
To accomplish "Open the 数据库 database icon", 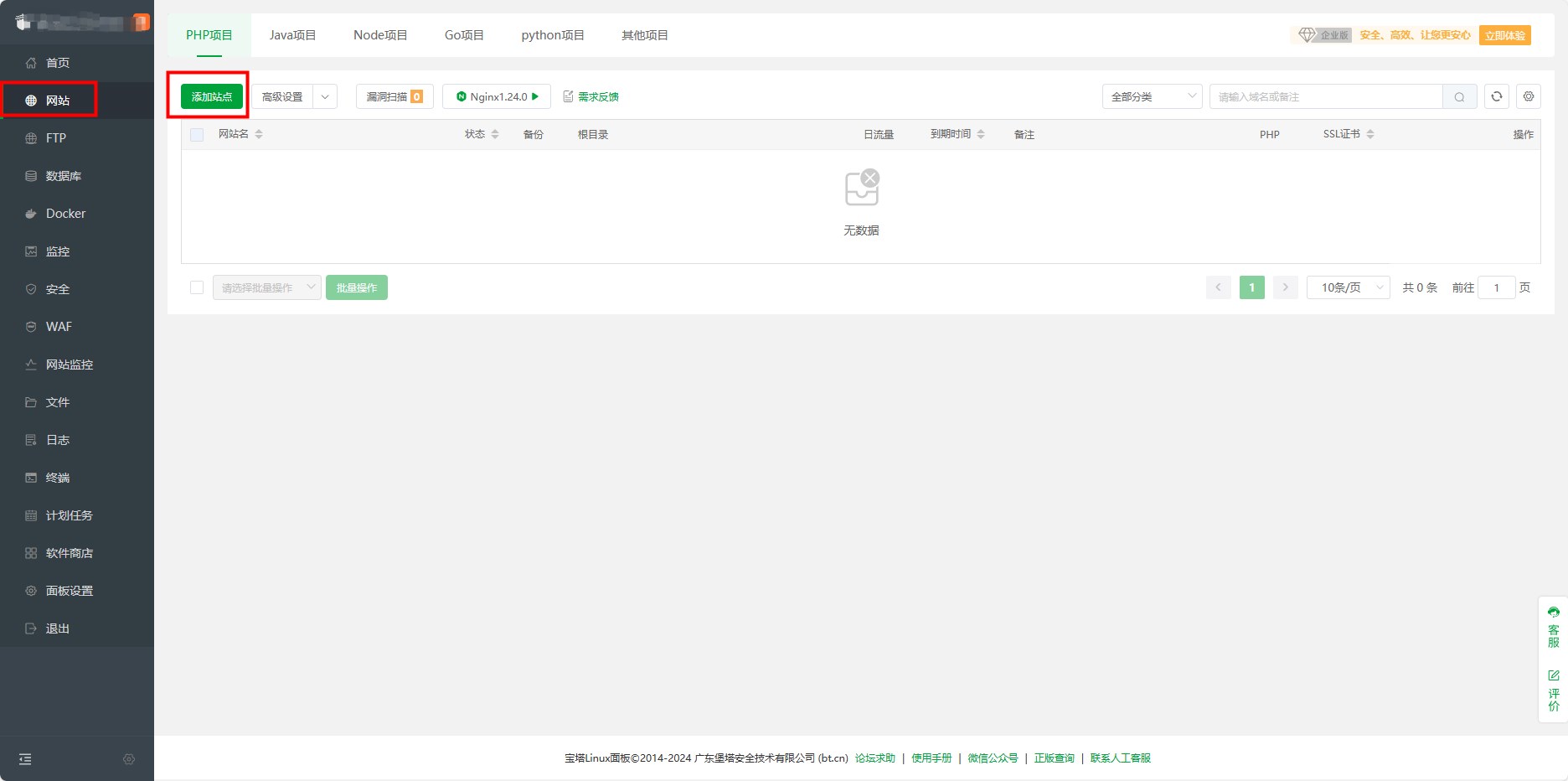I will tap(31, 176).
